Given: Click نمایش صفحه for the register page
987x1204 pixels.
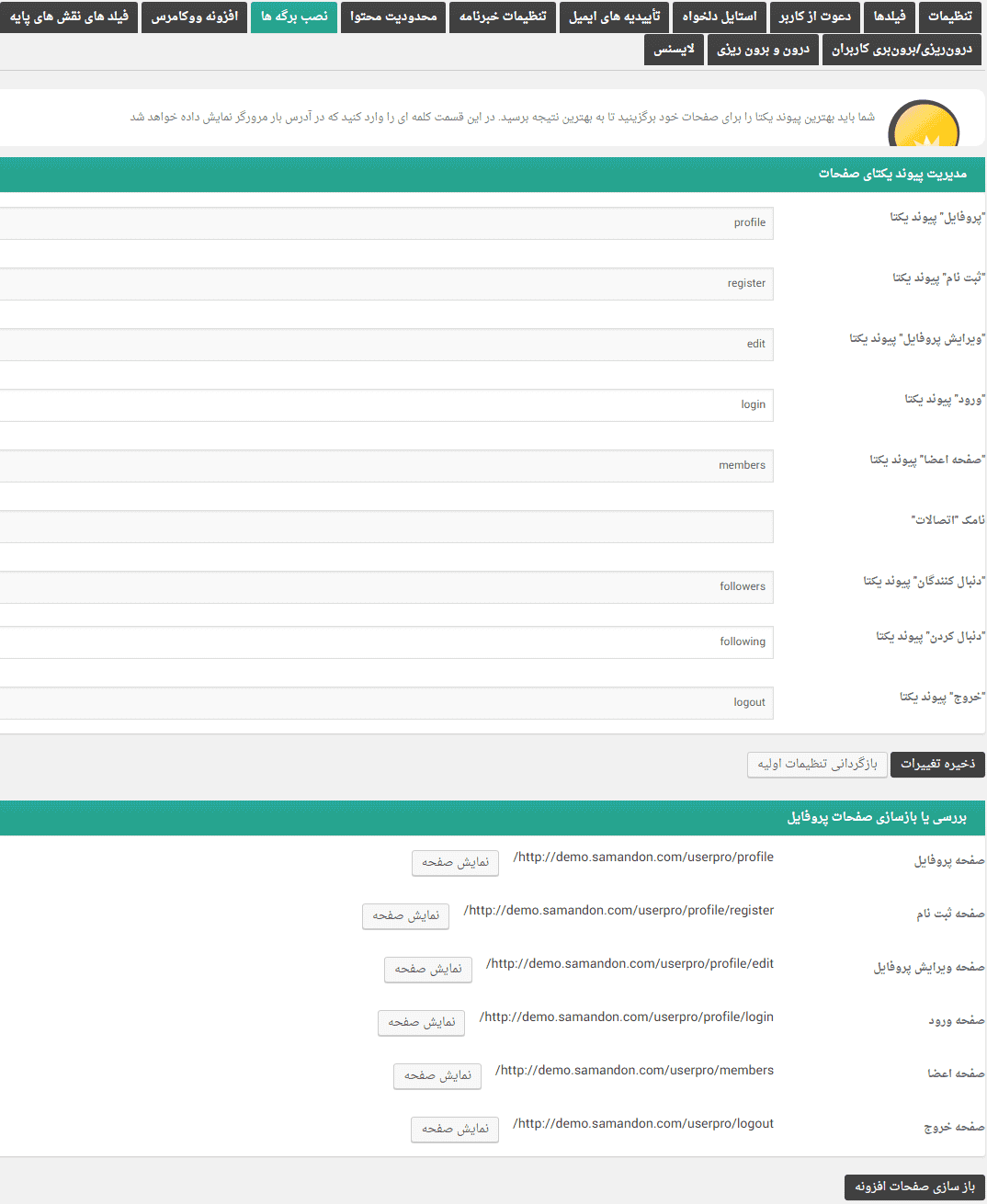Looking at the screenshot, I should [405, 916].
